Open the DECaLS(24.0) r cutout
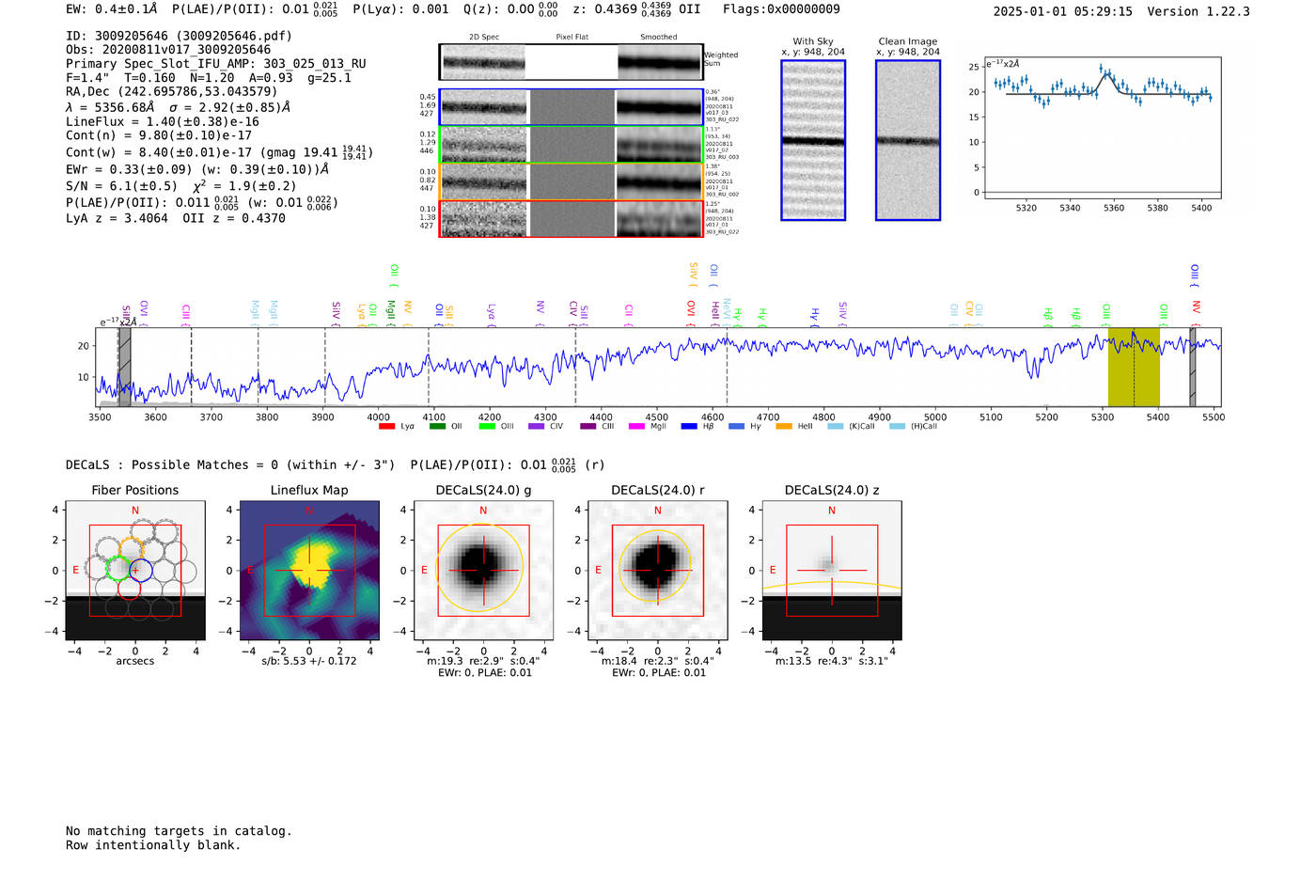This screenshot has width=1316, height=896. pyautogui.click(x=657, y=571)
